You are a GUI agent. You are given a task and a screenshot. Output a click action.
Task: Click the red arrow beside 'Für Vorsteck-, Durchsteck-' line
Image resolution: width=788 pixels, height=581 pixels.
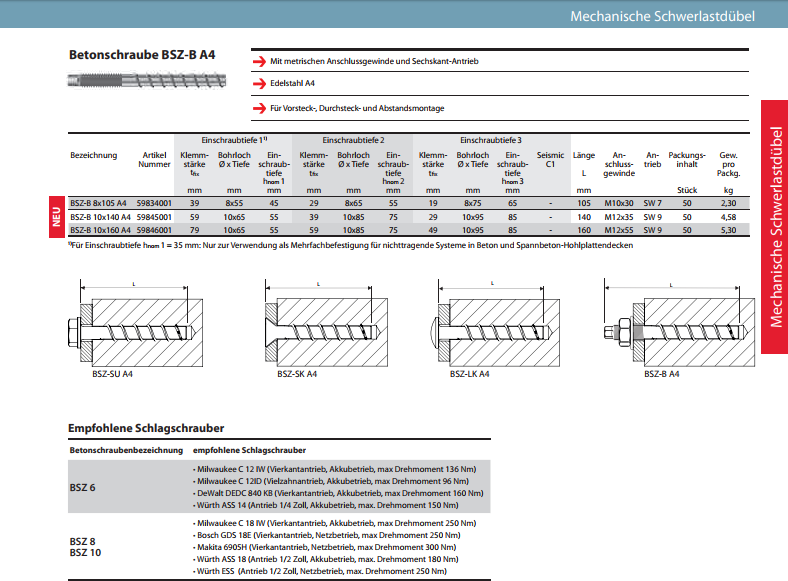click(258, 108)
